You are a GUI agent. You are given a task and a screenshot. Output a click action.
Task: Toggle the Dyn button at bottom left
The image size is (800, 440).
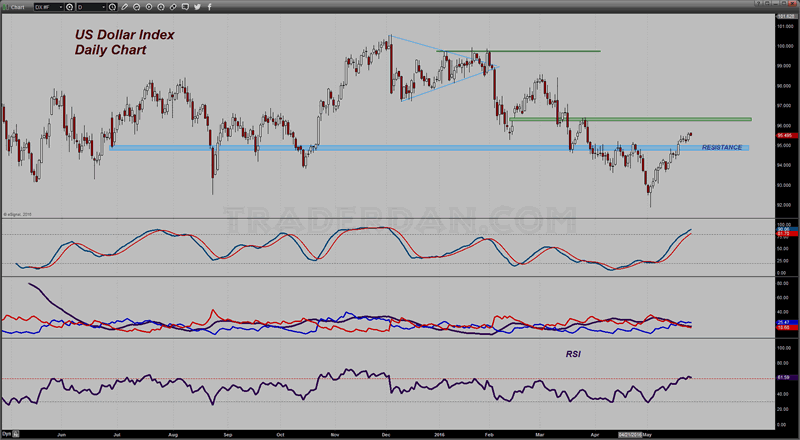(6, 435)
